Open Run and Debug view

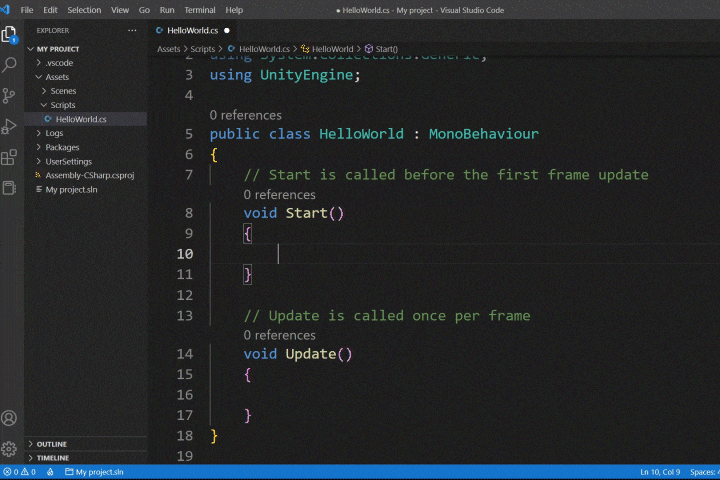tap(9, 126)
